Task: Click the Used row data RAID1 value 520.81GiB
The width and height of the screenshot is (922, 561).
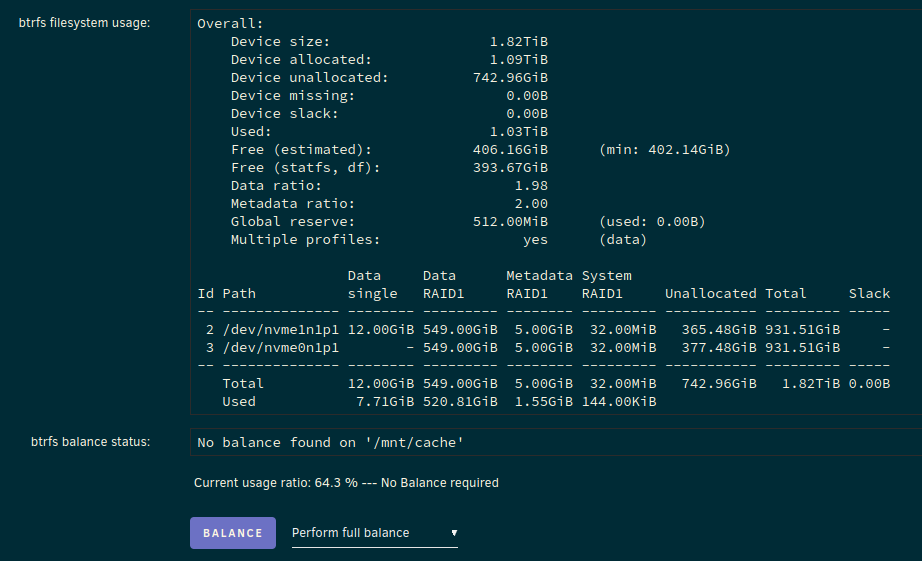Action: coord(460,402)
